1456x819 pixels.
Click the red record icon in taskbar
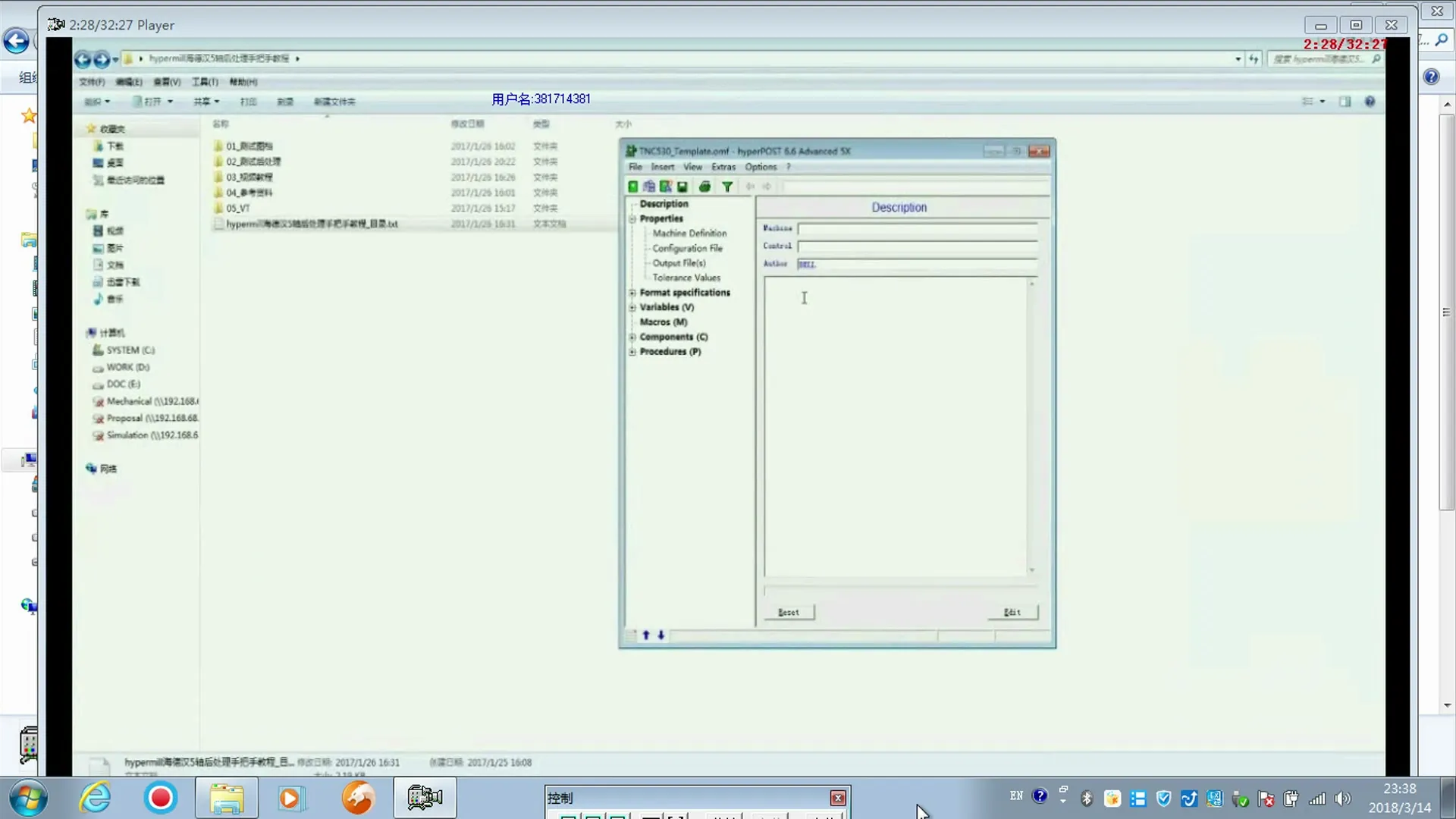(x=160, y=798)
